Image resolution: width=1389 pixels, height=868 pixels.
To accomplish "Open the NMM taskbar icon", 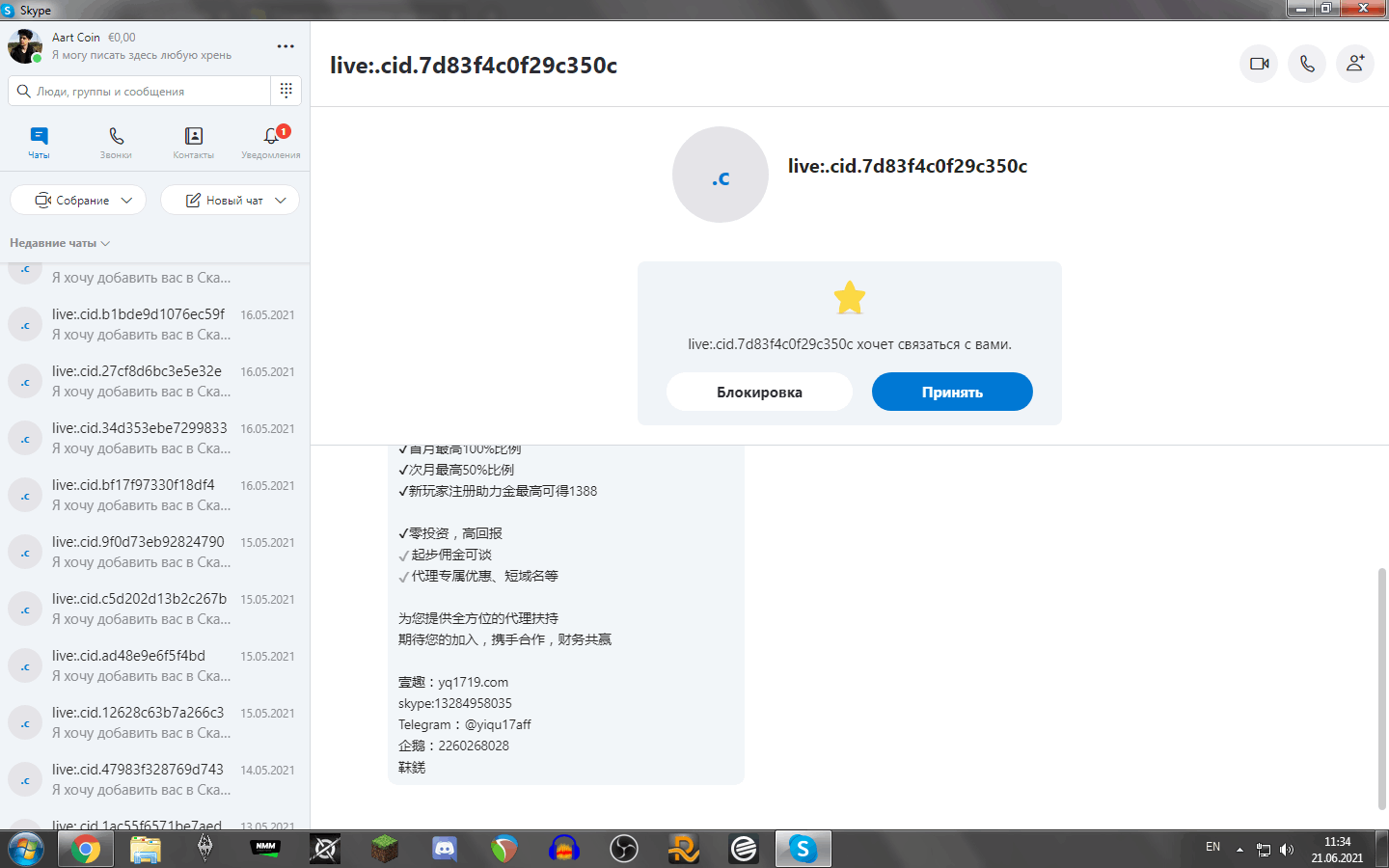I will [265, 849].
